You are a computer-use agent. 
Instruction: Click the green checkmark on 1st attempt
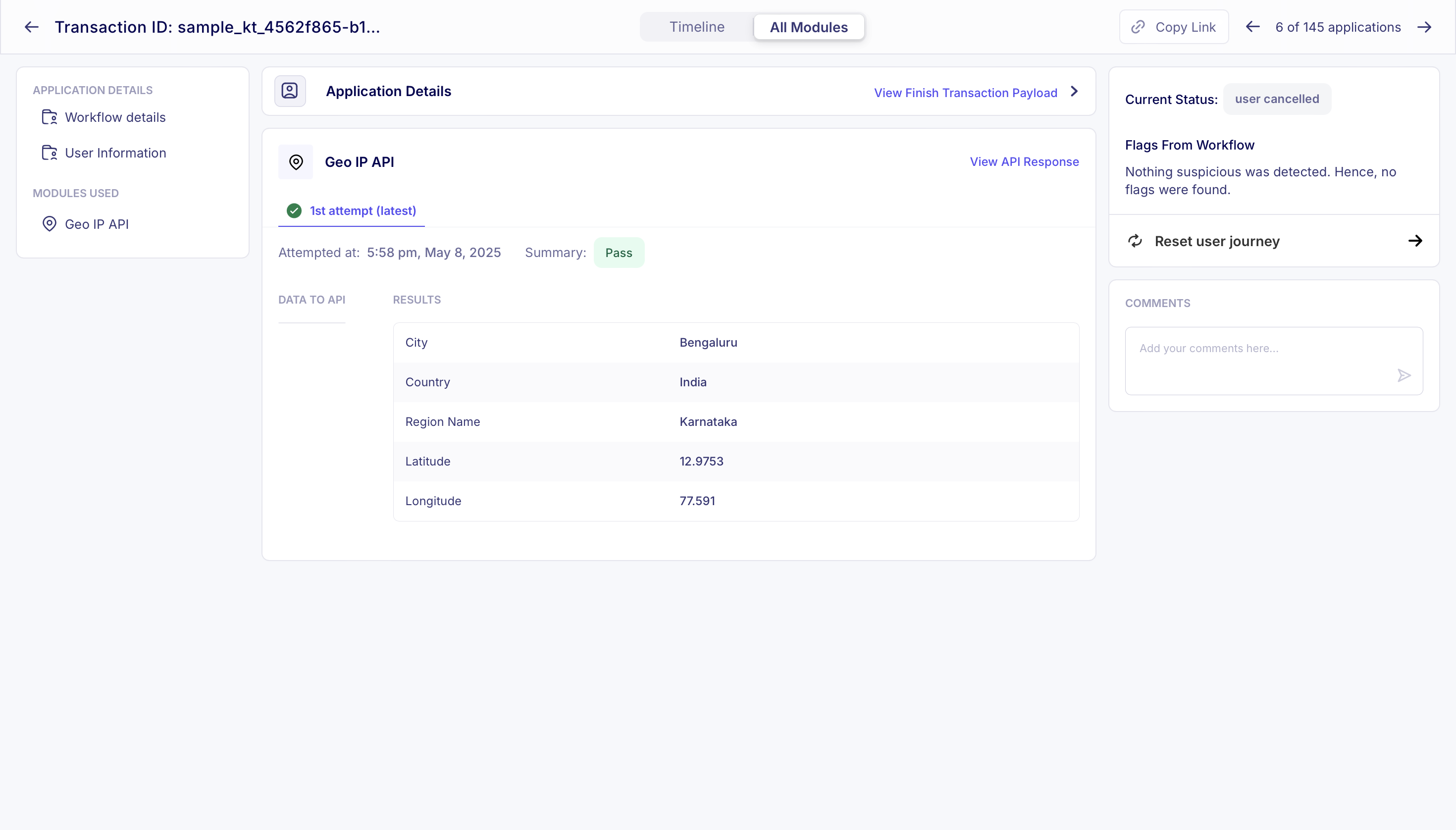click(293, 210)
